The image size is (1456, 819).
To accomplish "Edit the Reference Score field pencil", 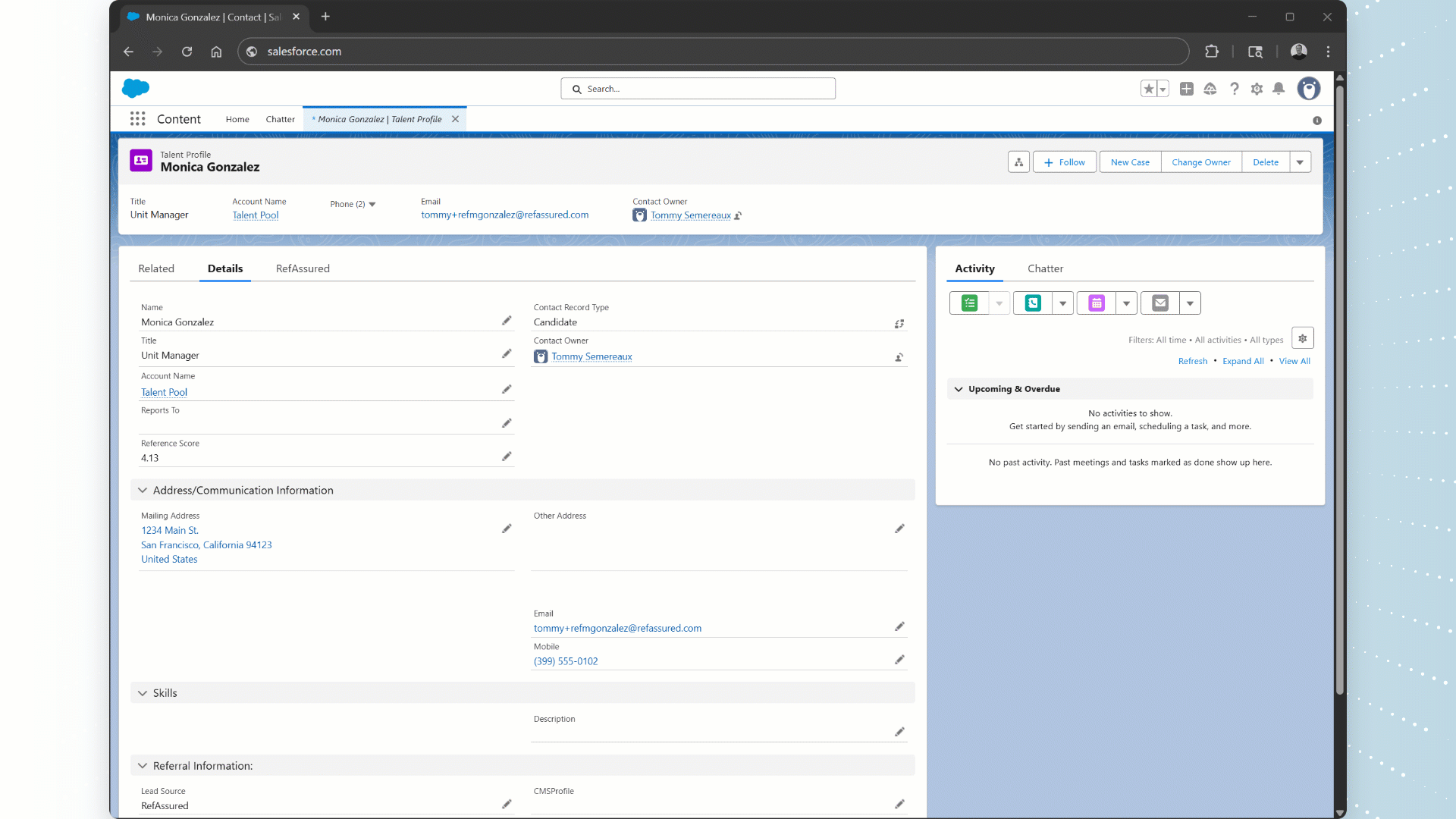I will (507, 456).
